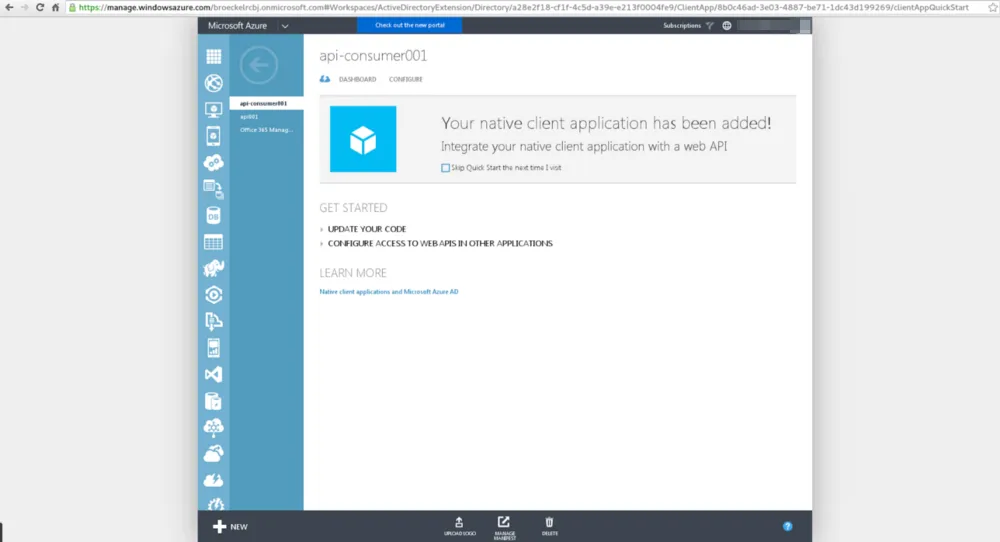This screenshot has height=542, width=1000.
Task: Click the browser back arrow
Action: (9, 8)
